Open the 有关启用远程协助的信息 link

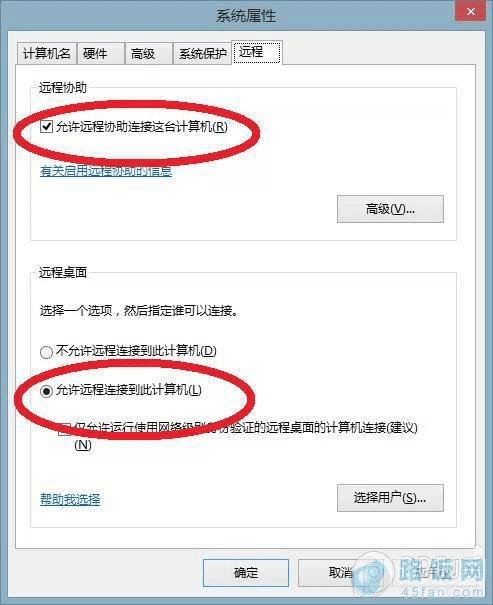(106, 171)
